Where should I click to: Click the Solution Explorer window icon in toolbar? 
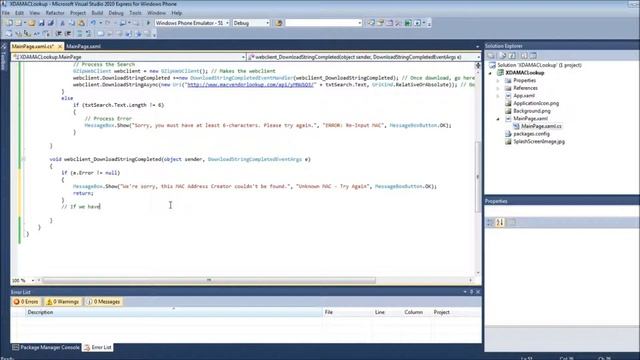pos(371,23)
